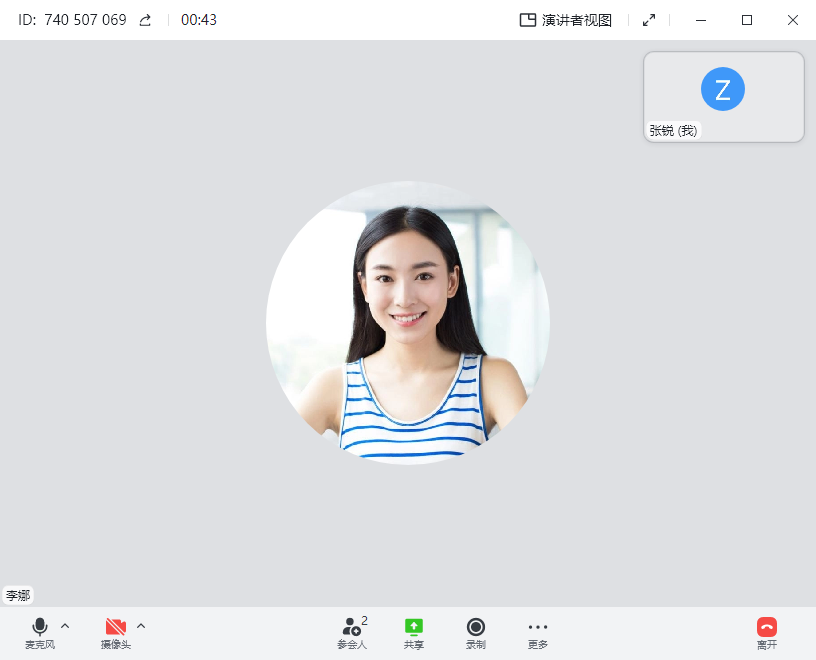816x660 pixels.
Task: Open the more (更多) menu
Action: pos(538,633)
